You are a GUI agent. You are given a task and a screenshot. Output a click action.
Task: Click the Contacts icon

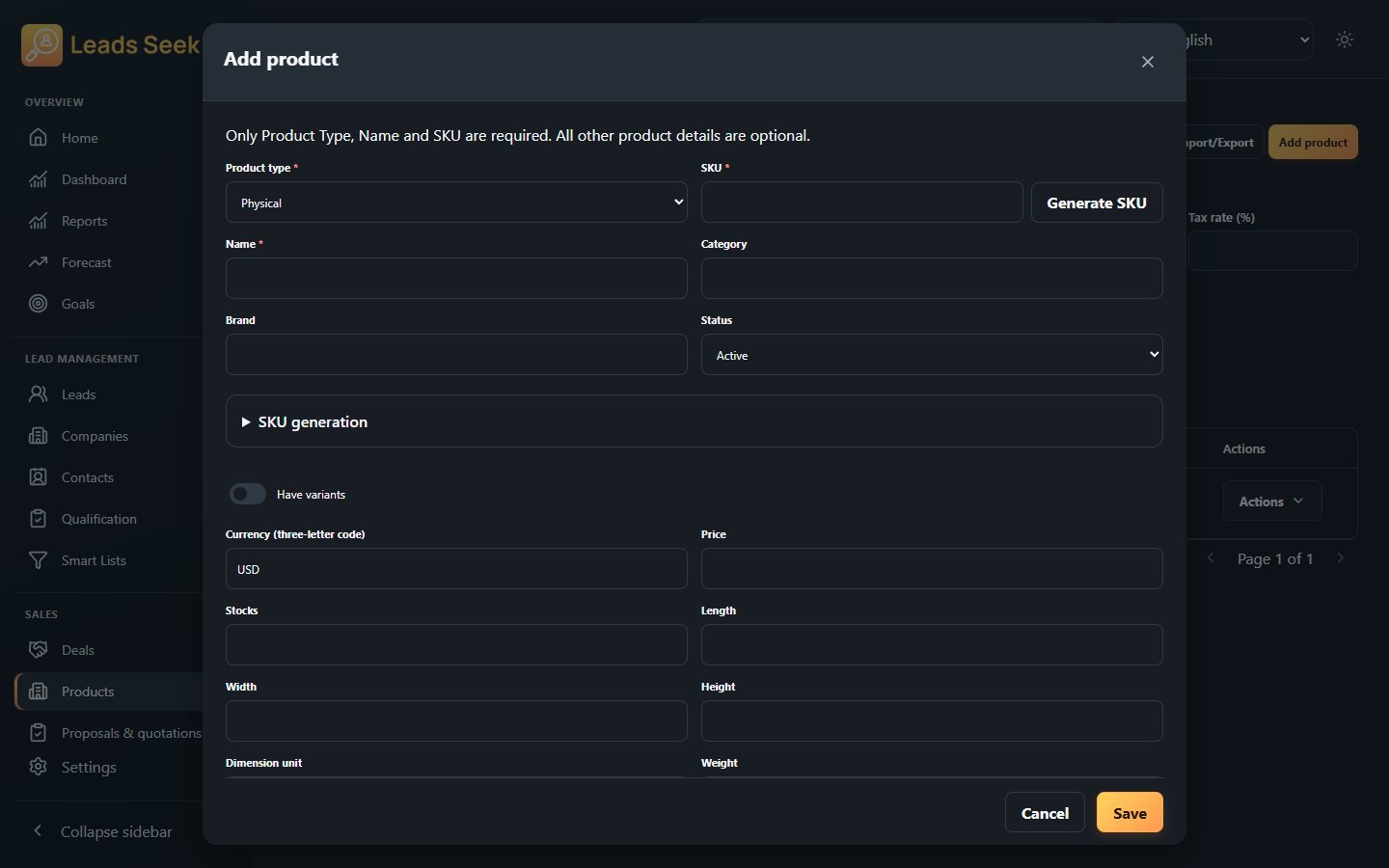(x=38, y=477)
